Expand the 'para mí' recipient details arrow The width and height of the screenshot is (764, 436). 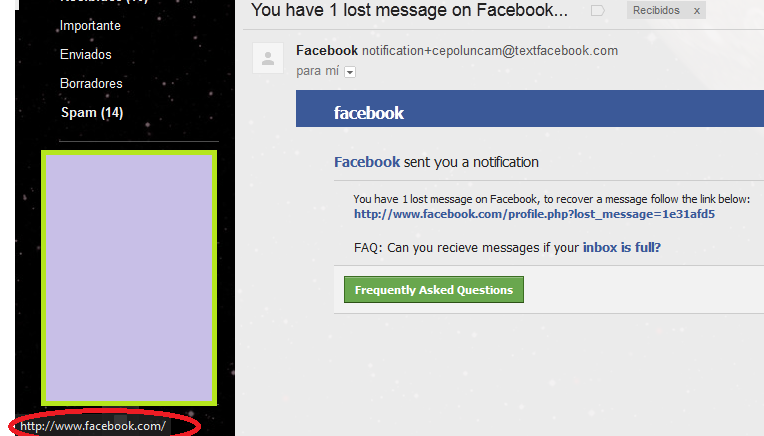click(x=350, y=72)
